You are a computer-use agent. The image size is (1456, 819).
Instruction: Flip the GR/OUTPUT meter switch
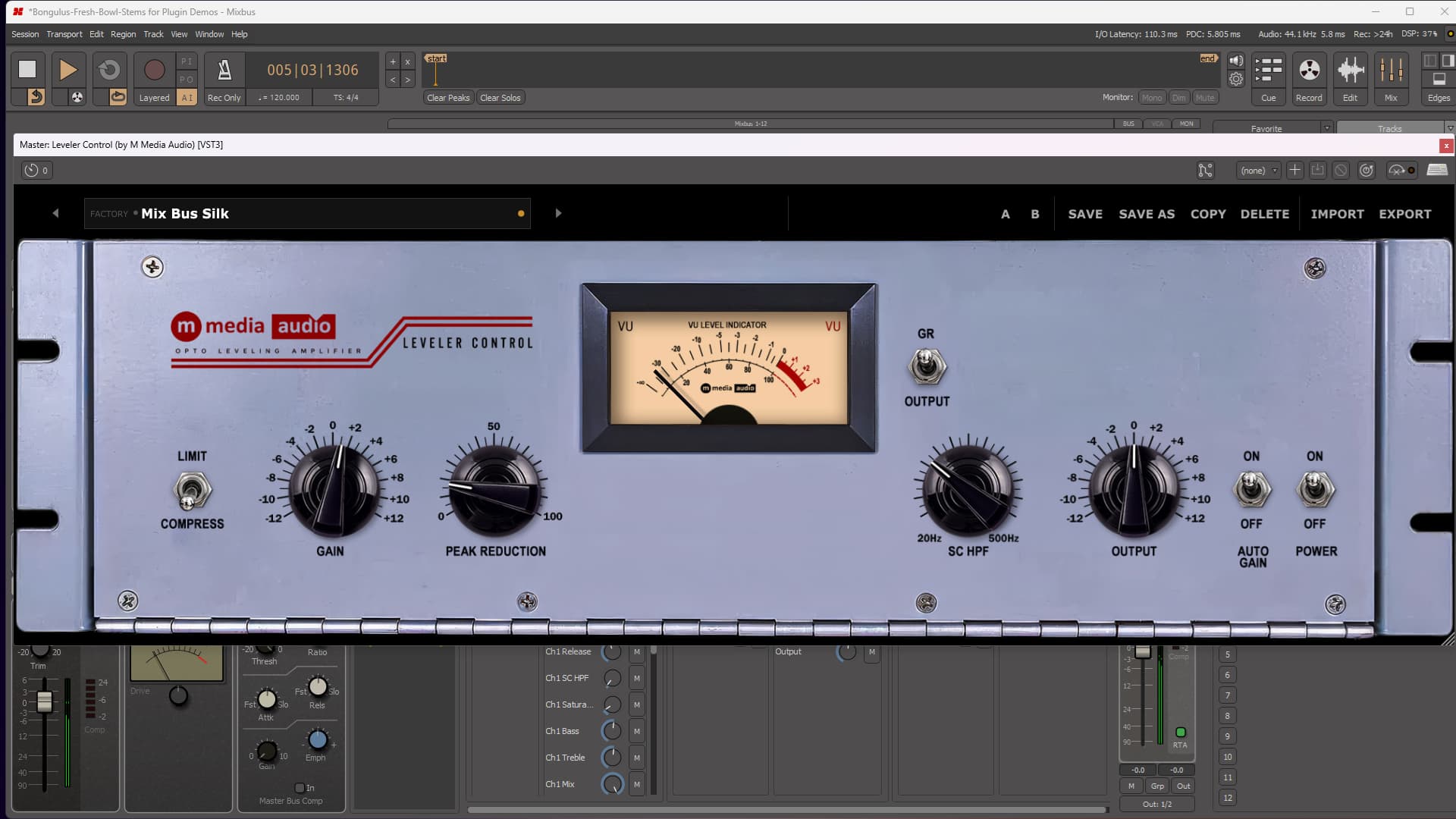pos(926,367)
